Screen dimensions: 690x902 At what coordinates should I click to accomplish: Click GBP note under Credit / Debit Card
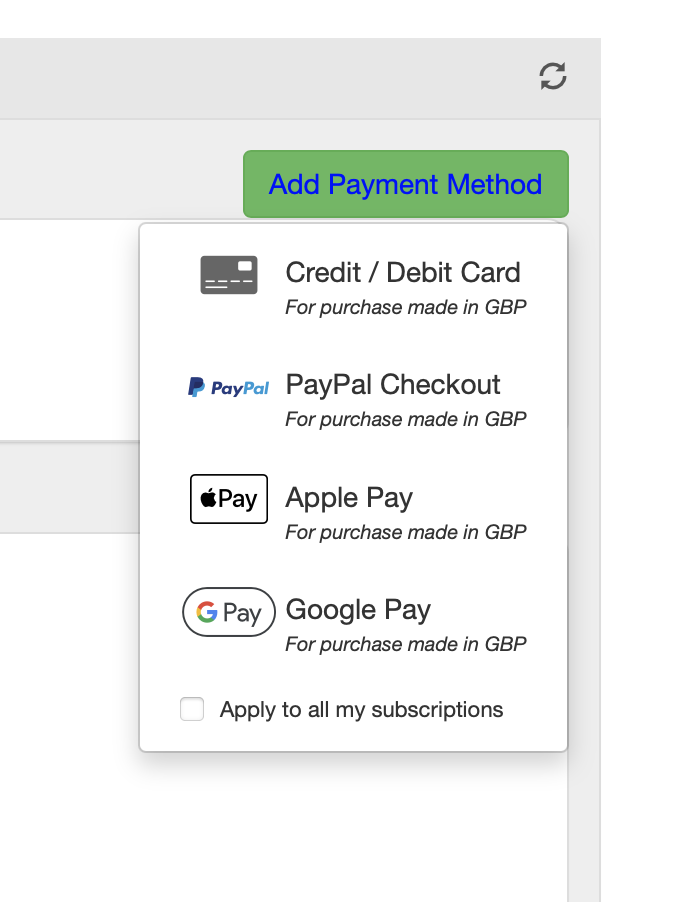click(x=405, y=307)
